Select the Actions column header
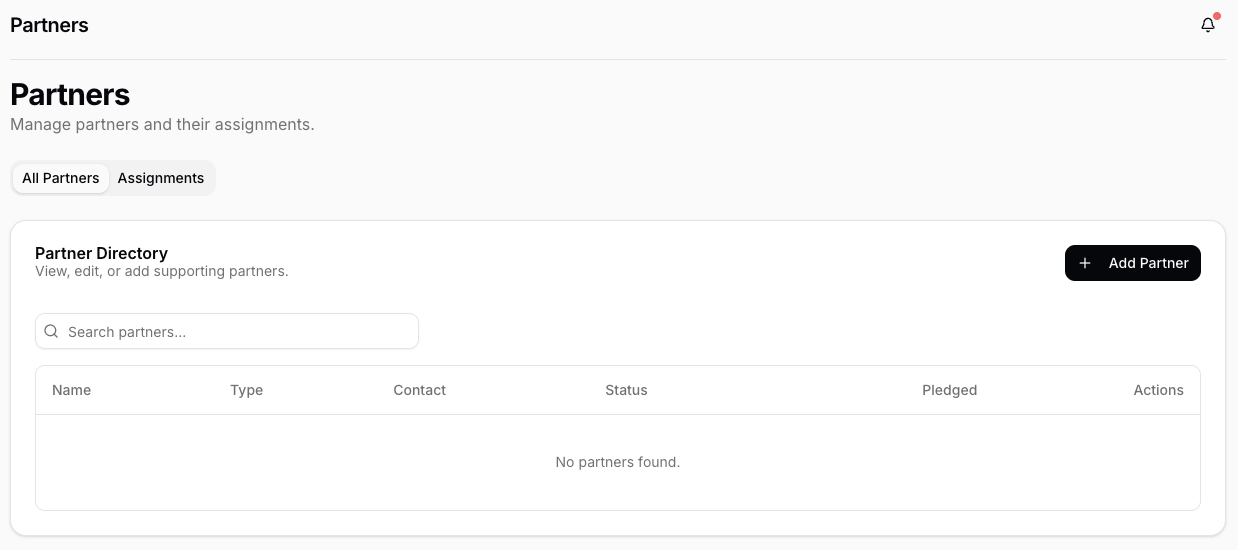The height and width of the screenshot is (550, 1238). 1158,390
